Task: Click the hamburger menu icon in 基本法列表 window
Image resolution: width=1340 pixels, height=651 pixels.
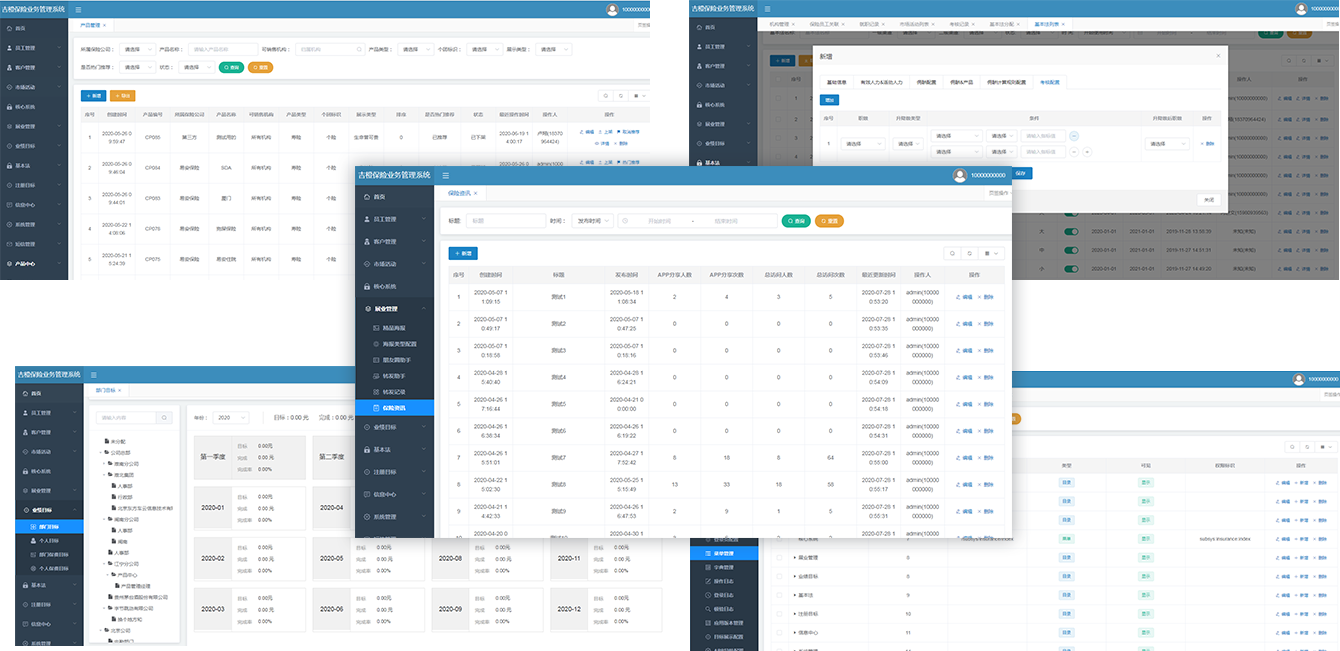Action: click(x=770, y=9)
